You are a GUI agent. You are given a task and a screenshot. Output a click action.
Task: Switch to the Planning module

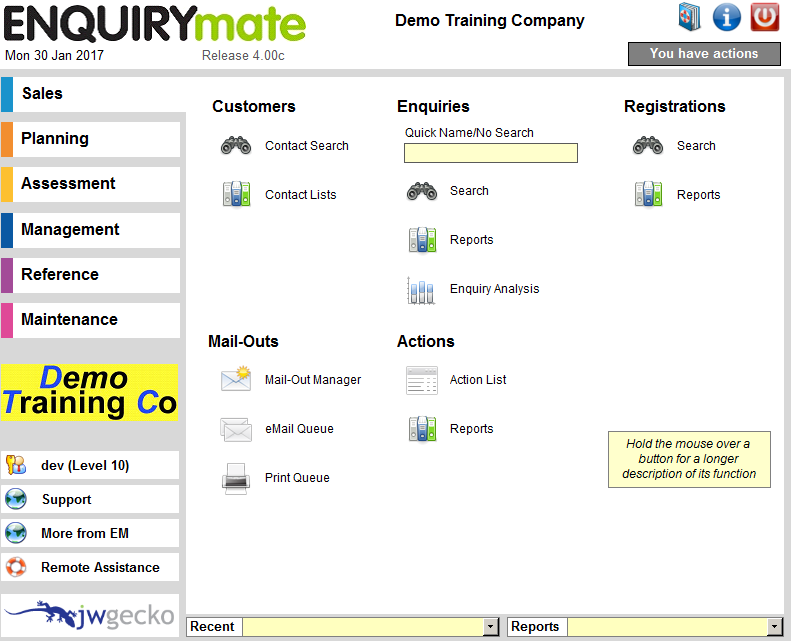point(91,139)
